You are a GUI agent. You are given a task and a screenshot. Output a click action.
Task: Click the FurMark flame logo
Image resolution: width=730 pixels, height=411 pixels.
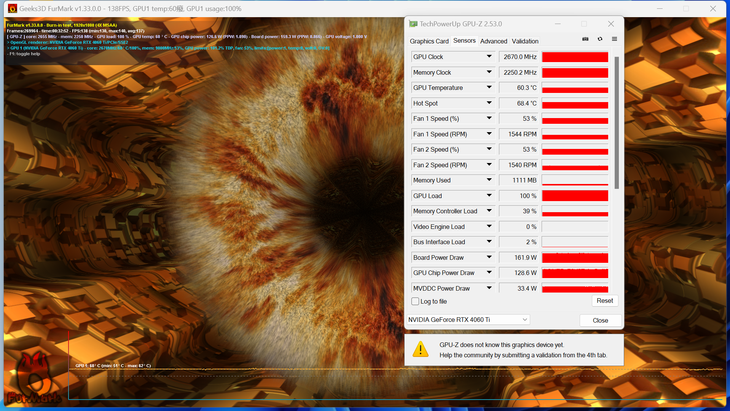pyautogui.click(x=34, y=378)
